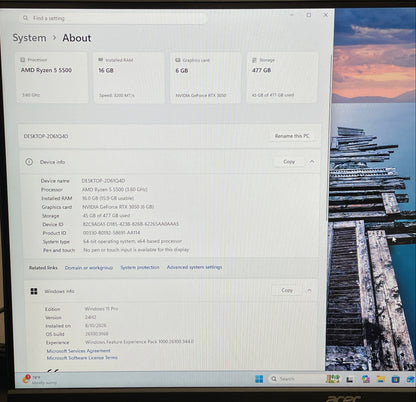Open Microsoft Store from the taskbar
The width and height of the screenshot is (416, 402).
(x=395, y=379)
